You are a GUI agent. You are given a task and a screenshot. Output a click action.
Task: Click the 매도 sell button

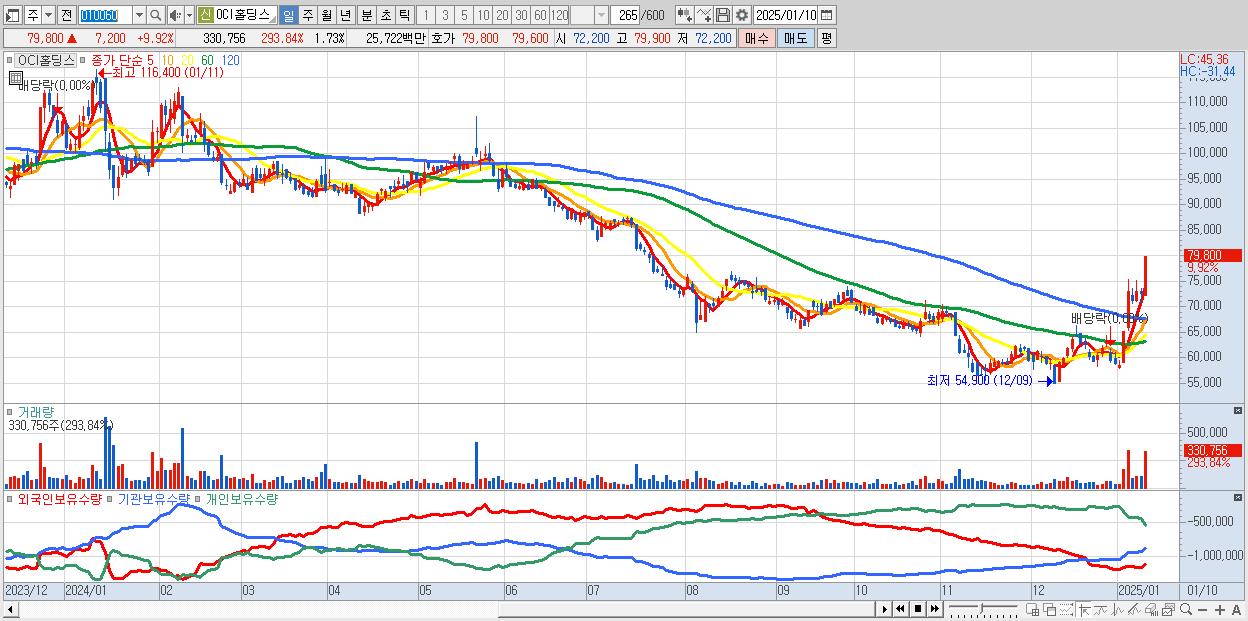(796, 38)
